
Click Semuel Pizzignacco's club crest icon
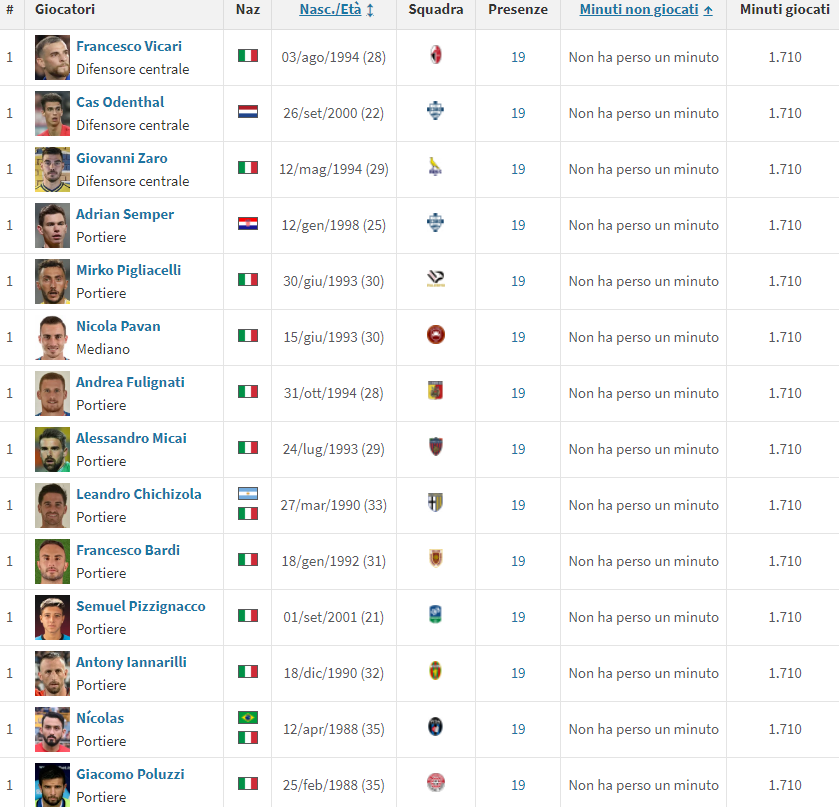pyautogui.click(x=435, y=615)
